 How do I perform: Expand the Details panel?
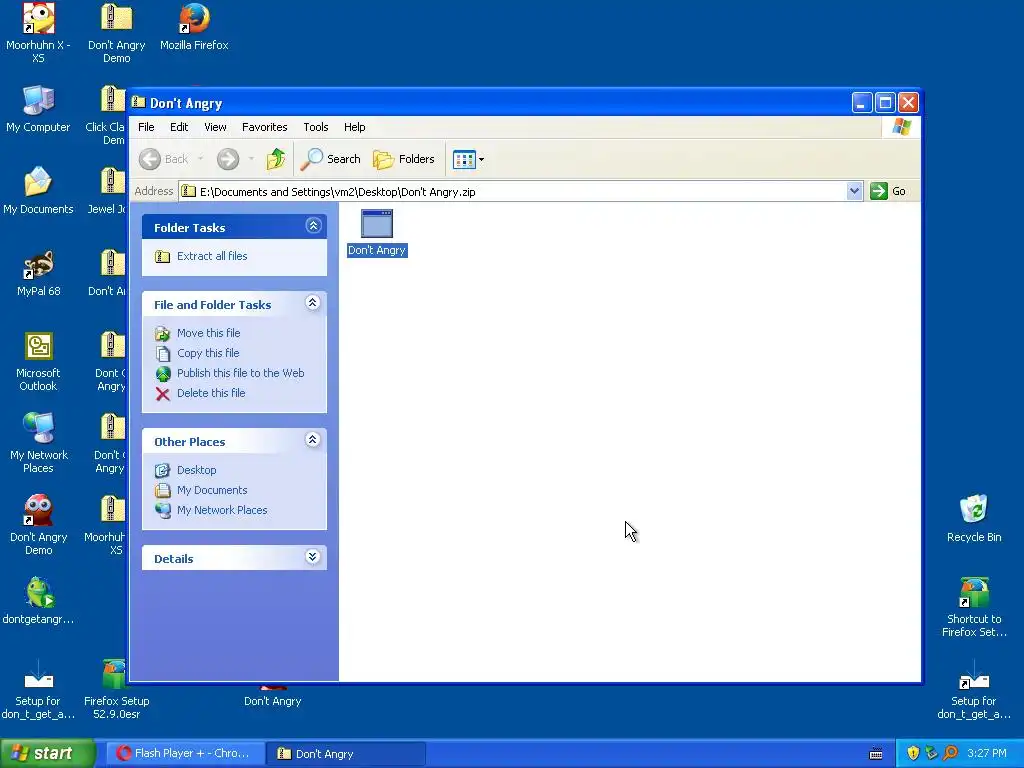[x=313, y=556]
